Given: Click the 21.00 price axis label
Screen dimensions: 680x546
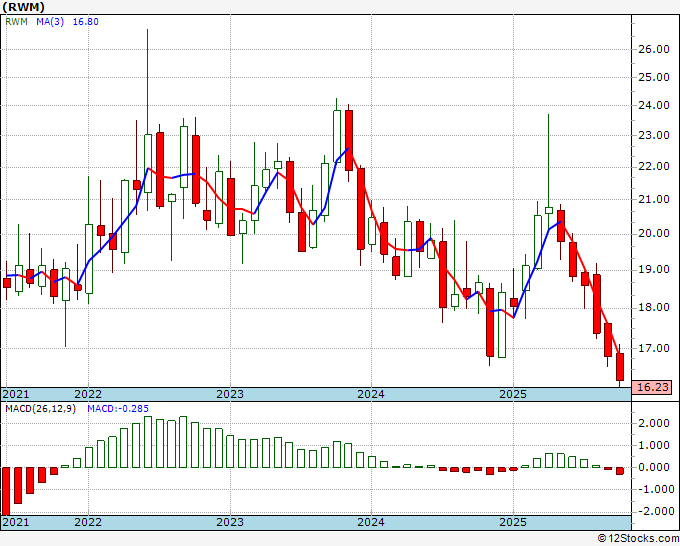Looking at the screenshot, I should point(654,199).
